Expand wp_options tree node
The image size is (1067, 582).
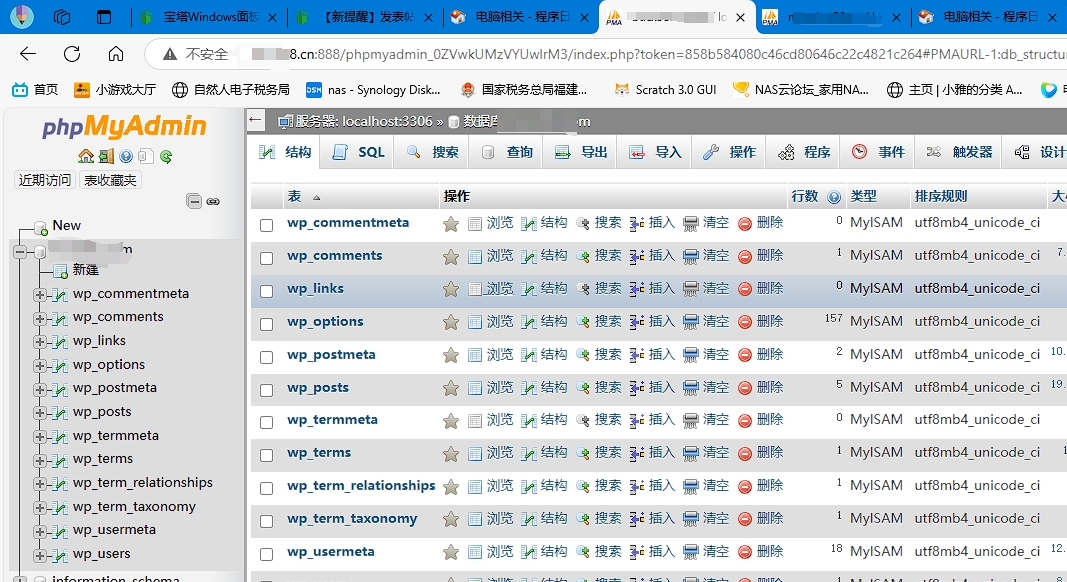39,366
